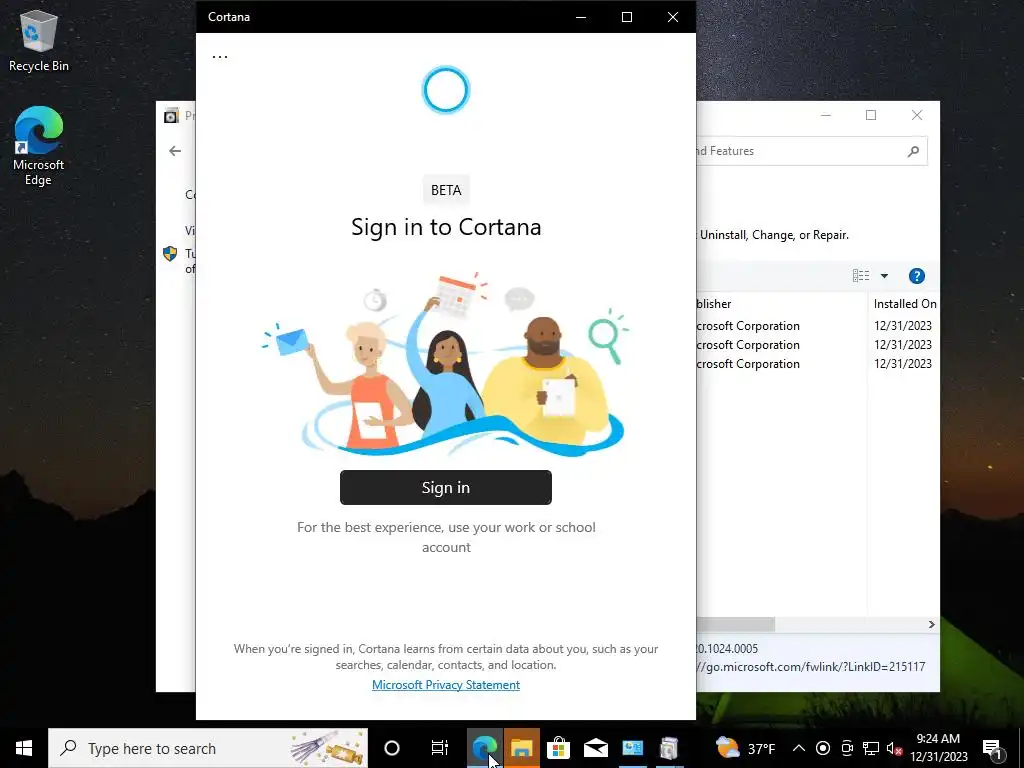Show hidden system tray icons

click(x=799, y=748)
